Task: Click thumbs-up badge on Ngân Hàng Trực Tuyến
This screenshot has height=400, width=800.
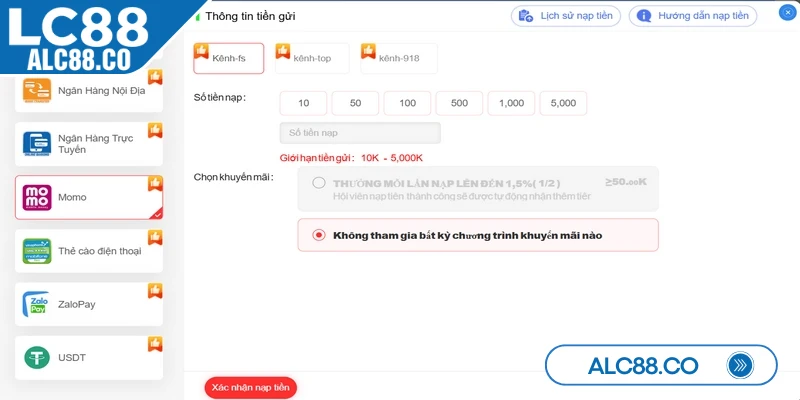Action: coord(155,130)
